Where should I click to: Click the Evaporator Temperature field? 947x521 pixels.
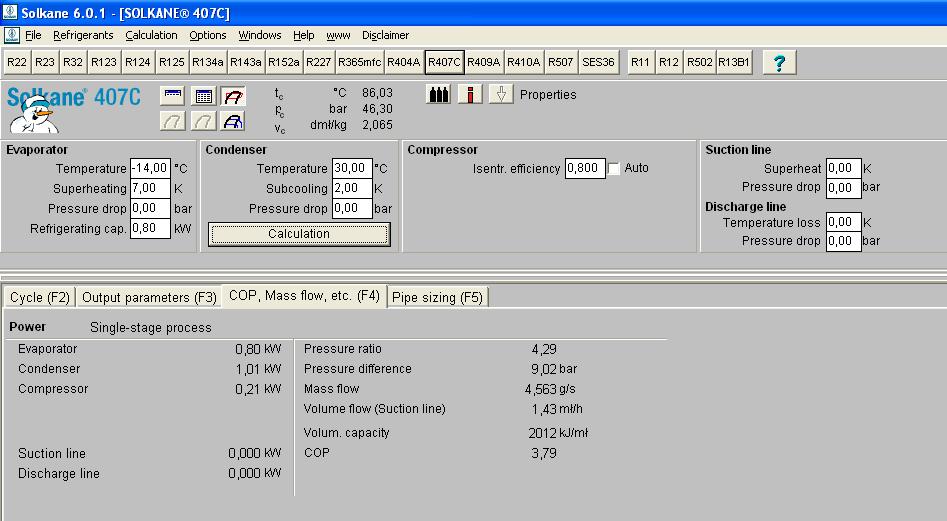pos(150,168)
